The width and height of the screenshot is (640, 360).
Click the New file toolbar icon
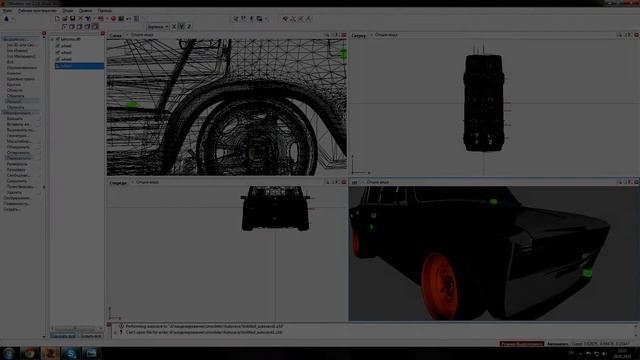(57, 19)
